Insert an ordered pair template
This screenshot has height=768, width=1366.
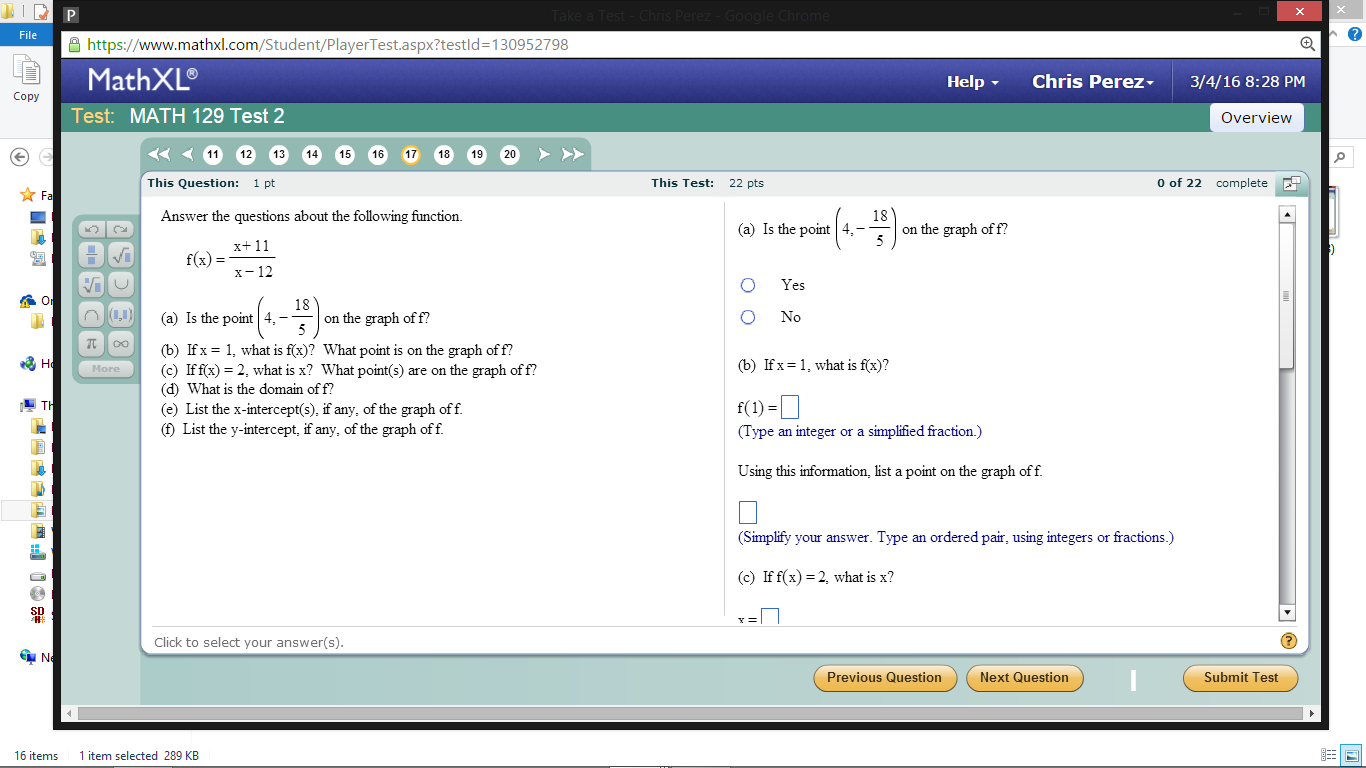coord(121,314)
